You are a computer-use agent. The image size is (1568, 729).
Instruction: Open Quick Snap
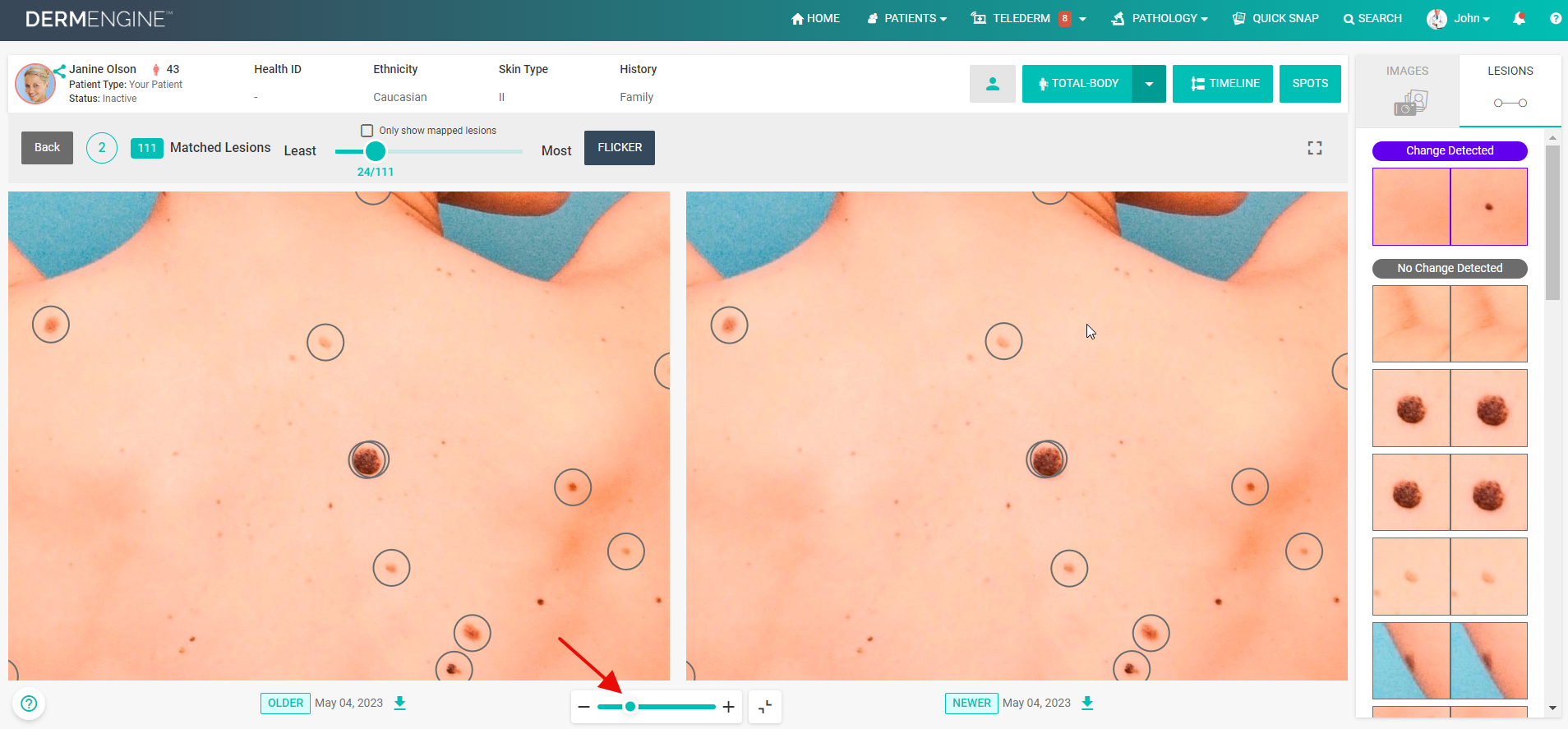(x=1275, y=18)
